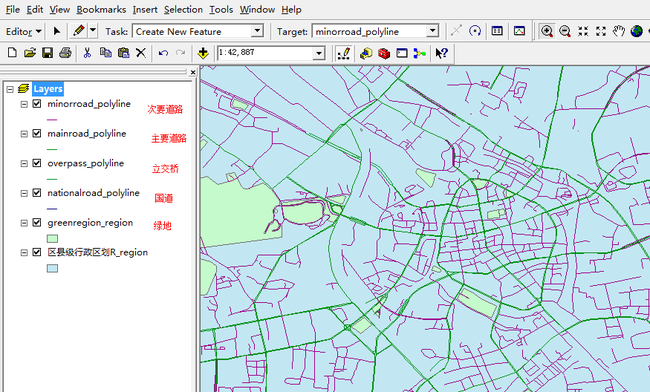Save the map with floppy icon
The image size is (650, 392).
pos(47,53)
